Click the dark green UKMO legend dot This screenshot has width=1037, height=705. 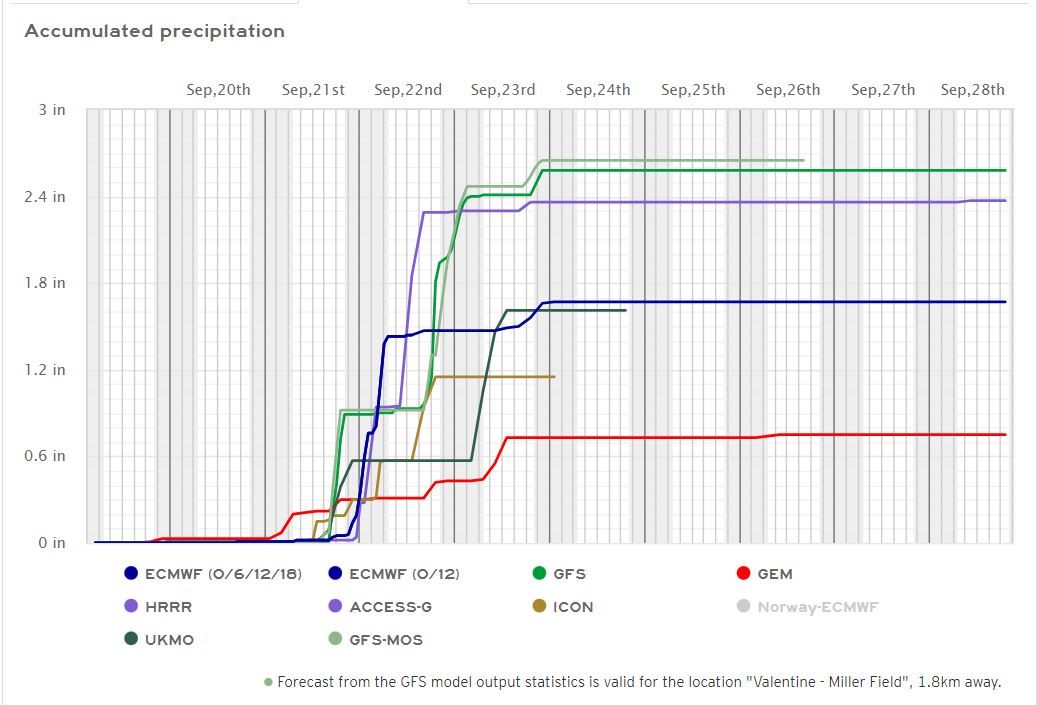coord(131,640)
